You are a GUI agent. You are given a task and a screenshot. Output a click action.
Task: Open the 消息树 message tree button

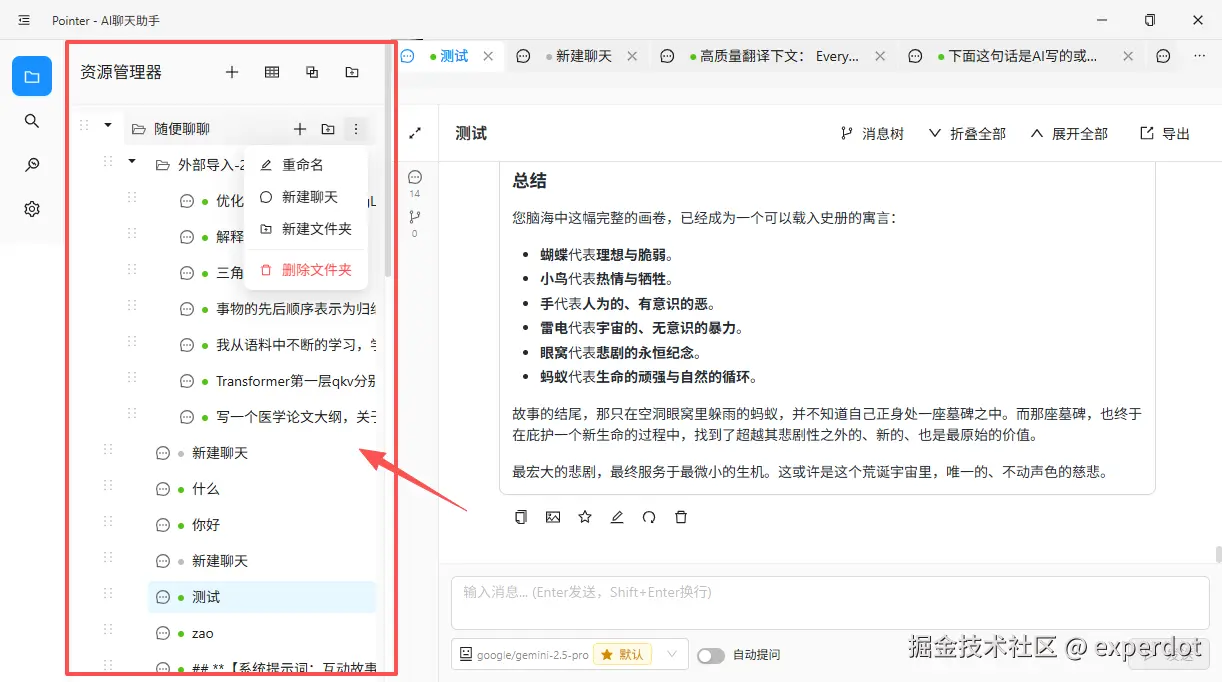(x=872, y=133)
